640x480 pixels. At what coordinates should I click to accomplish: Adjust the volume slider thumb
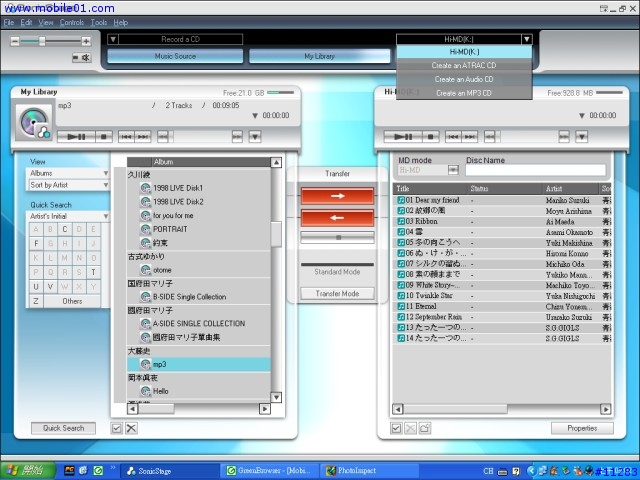pos(42,41)
